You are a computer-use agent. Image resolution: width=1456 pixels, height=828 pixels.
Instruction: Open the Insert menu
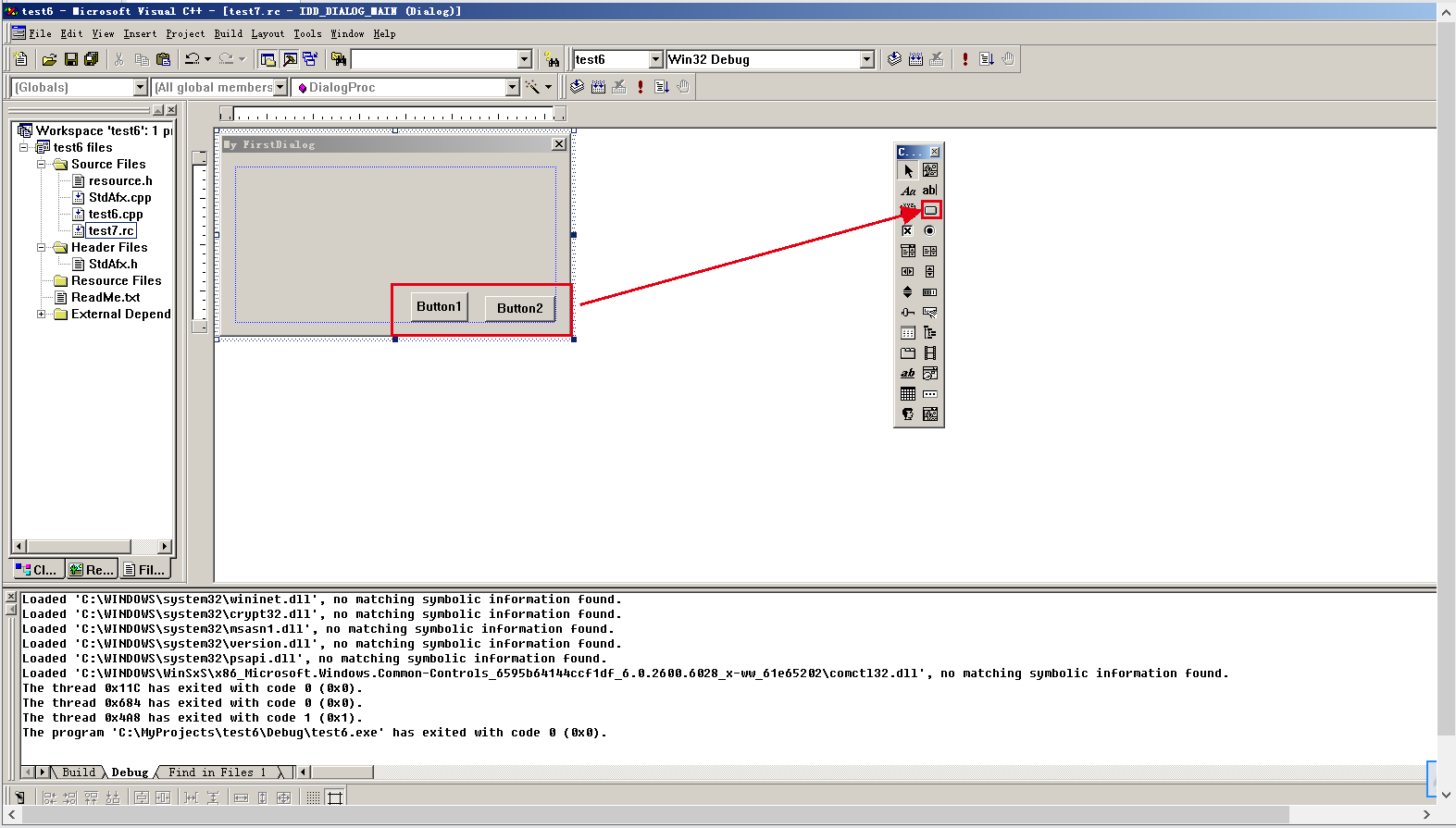coord(140,34)
